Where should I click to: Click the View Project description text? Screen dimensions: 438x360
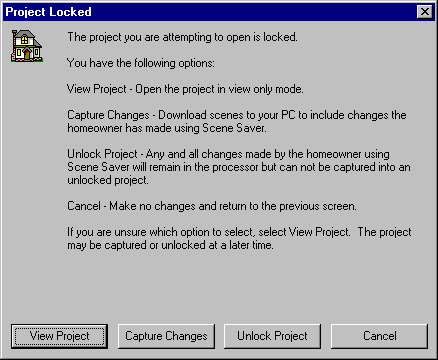click(185, 89)
